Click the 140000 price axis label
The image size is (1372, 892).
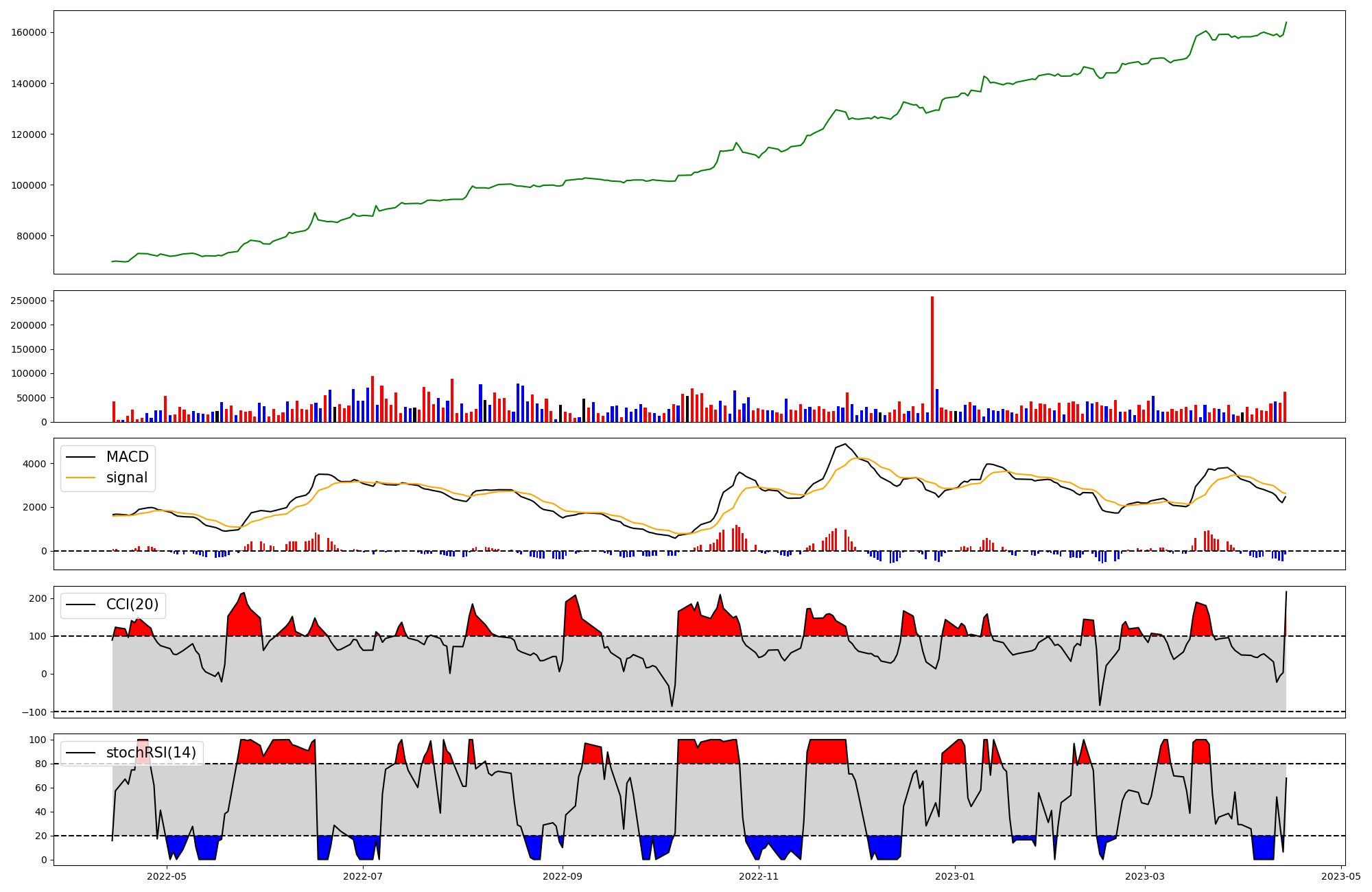29,84
